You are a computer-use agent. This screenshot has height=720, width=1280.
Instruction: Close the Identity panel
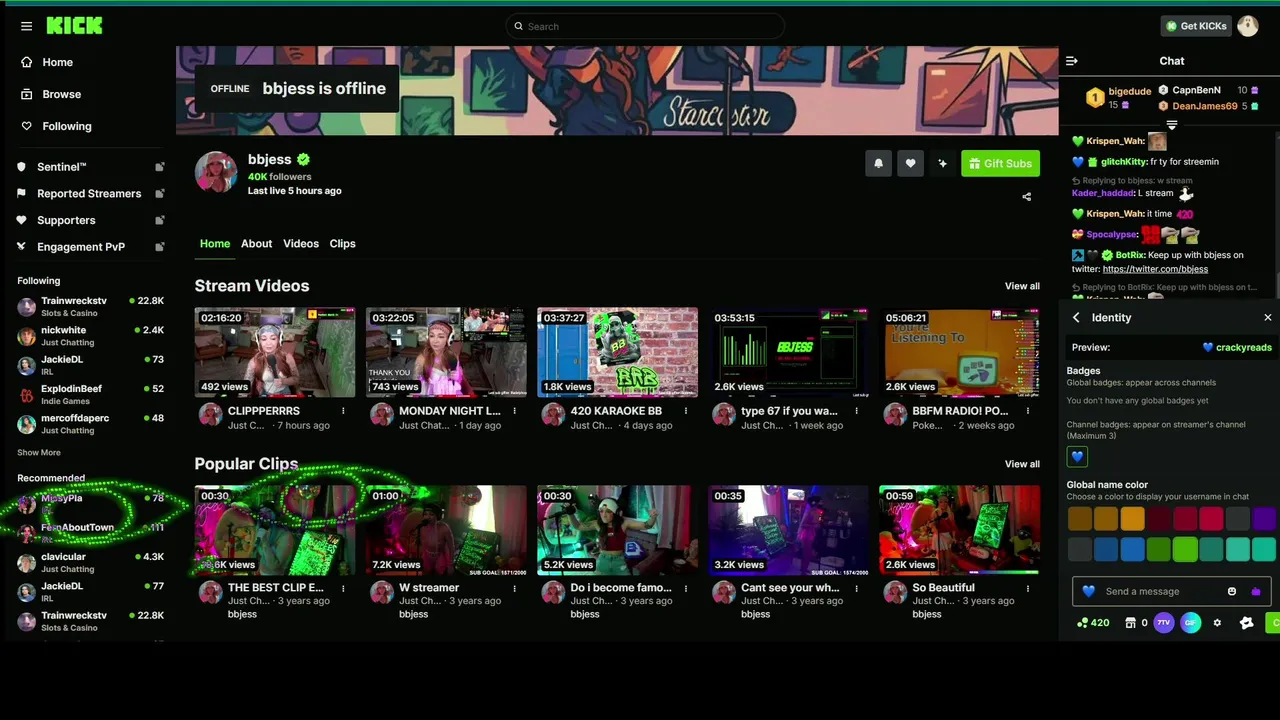point(1267,318)
